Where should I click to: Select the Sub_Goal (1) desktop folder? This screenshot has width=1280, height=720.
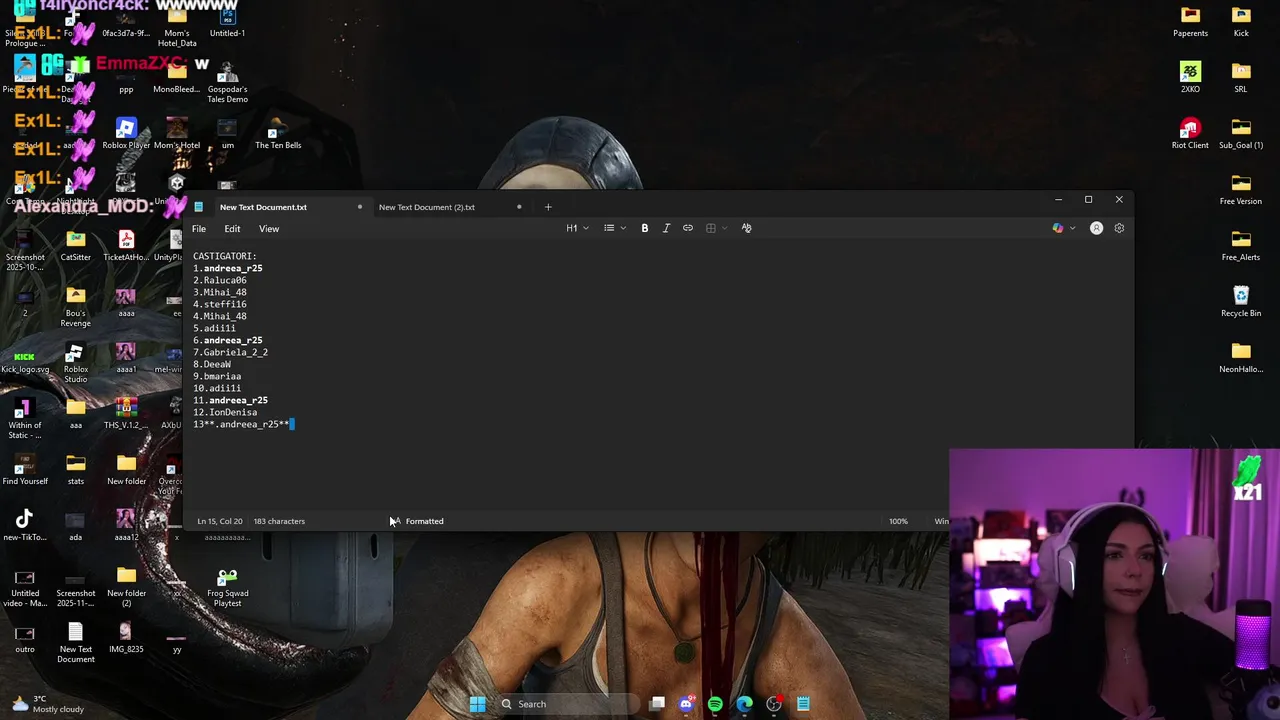[1241, 133]
